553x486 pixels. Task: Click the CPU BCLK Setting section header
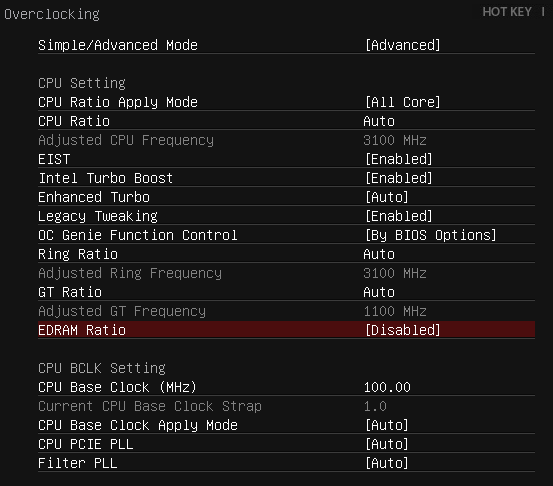click(102, 369)
